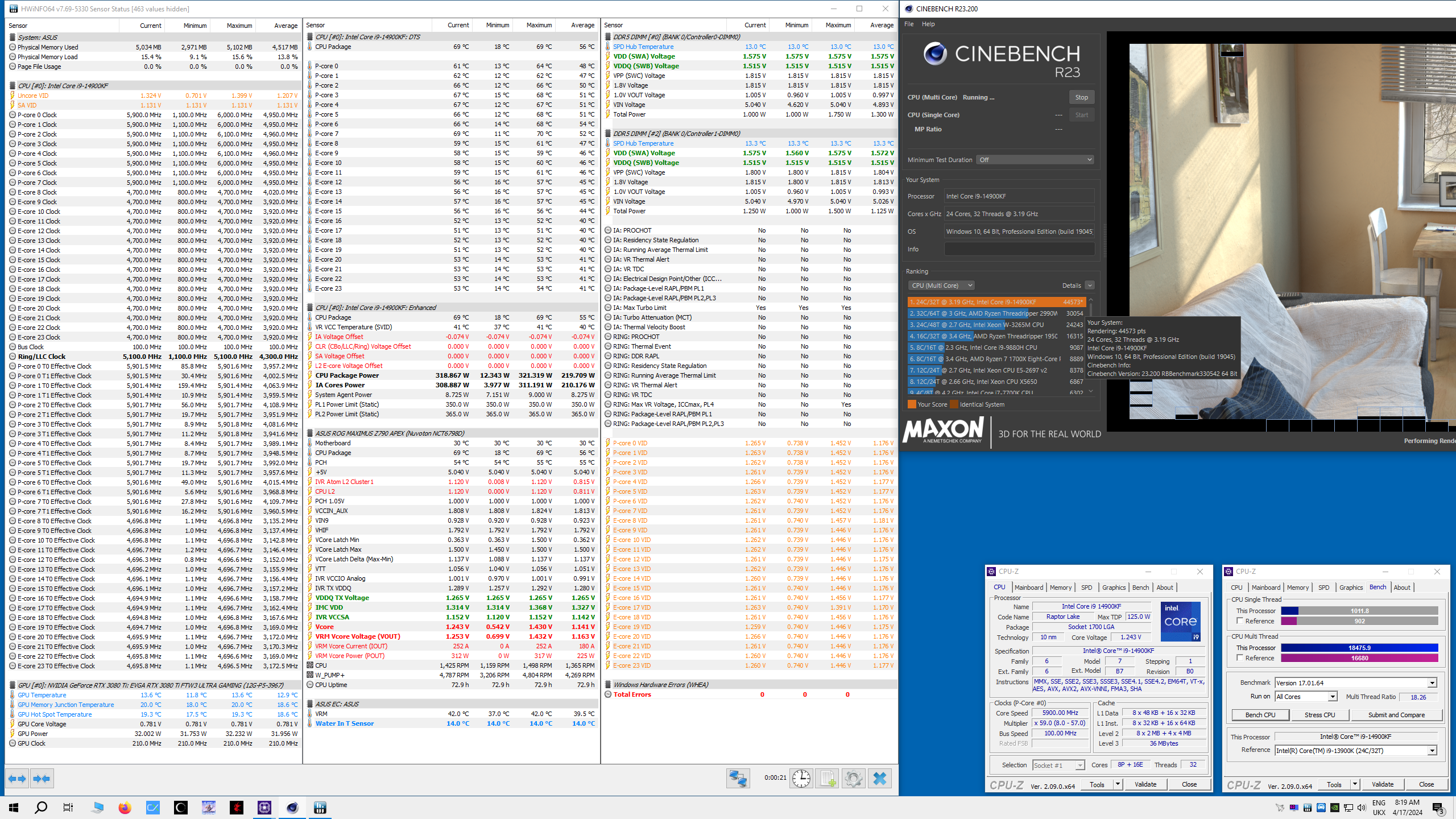Stop the Cinebench multi core run
Image resolution: width=1456 pixels, height=819 pixels.
1081,97
